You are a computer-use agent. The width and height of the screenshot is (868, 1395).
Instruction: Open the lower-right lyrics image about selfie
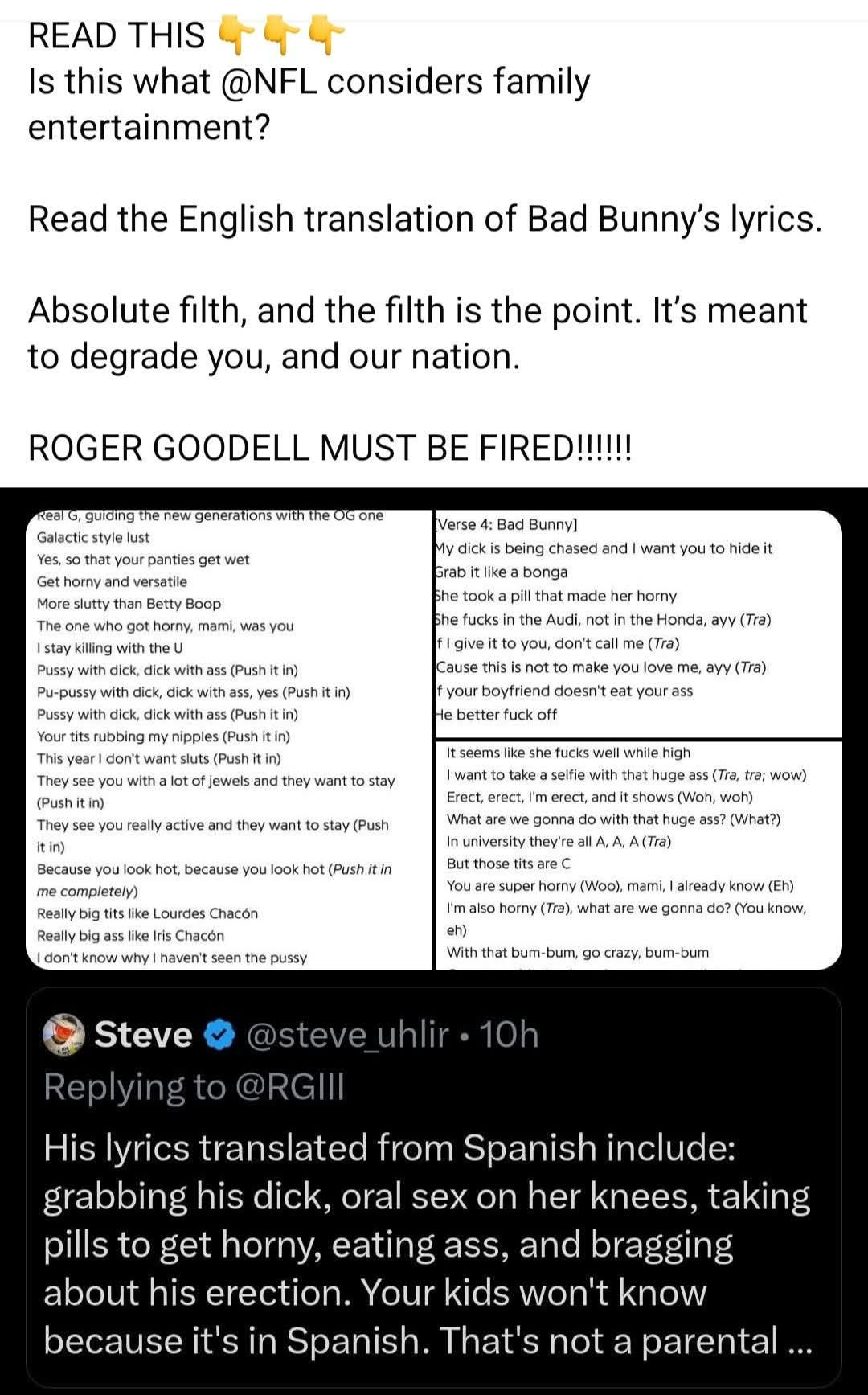(x=637, y=854)
